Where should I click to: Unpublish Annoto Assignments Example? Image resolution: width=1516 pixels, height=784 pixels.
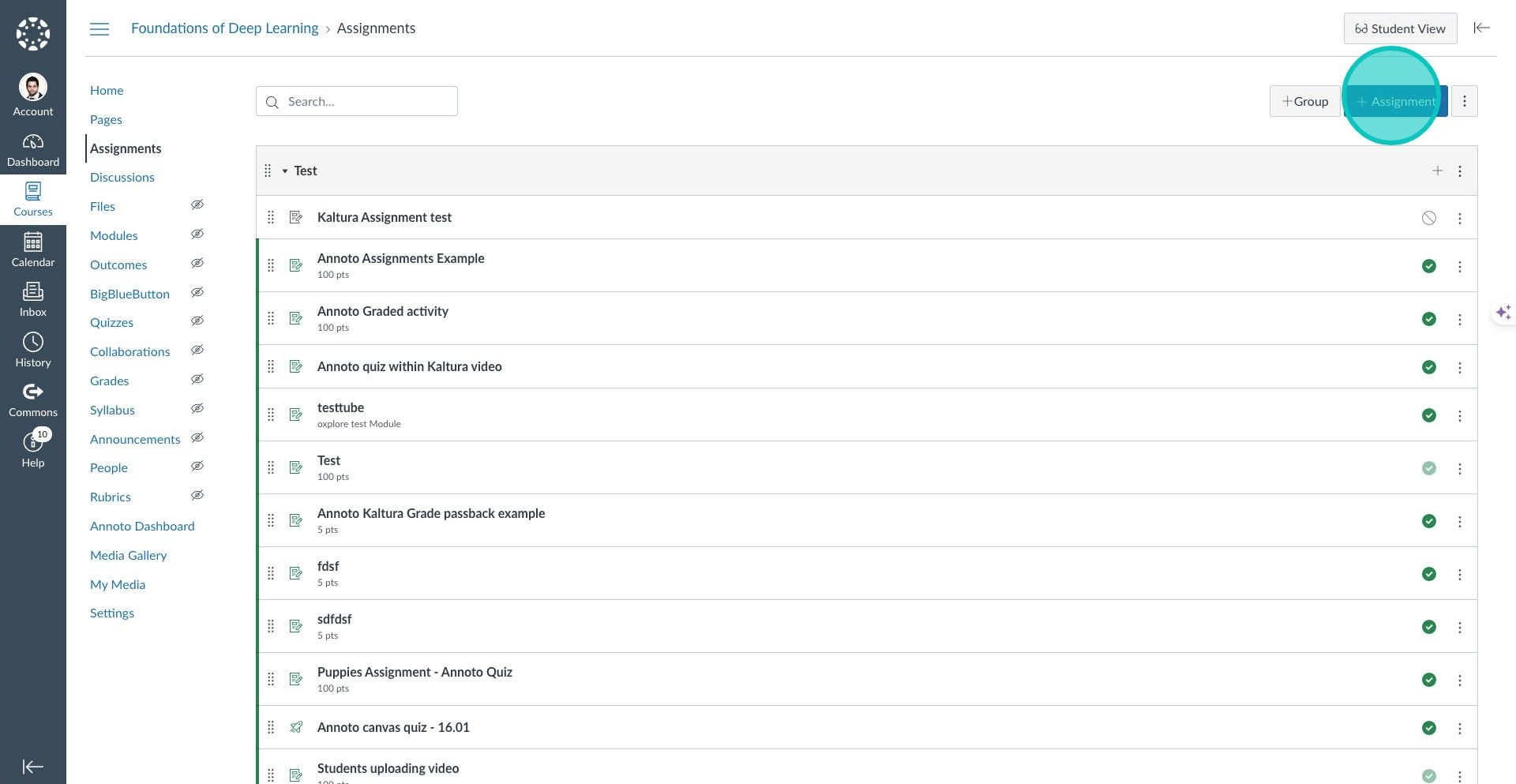coord(1428,266)
